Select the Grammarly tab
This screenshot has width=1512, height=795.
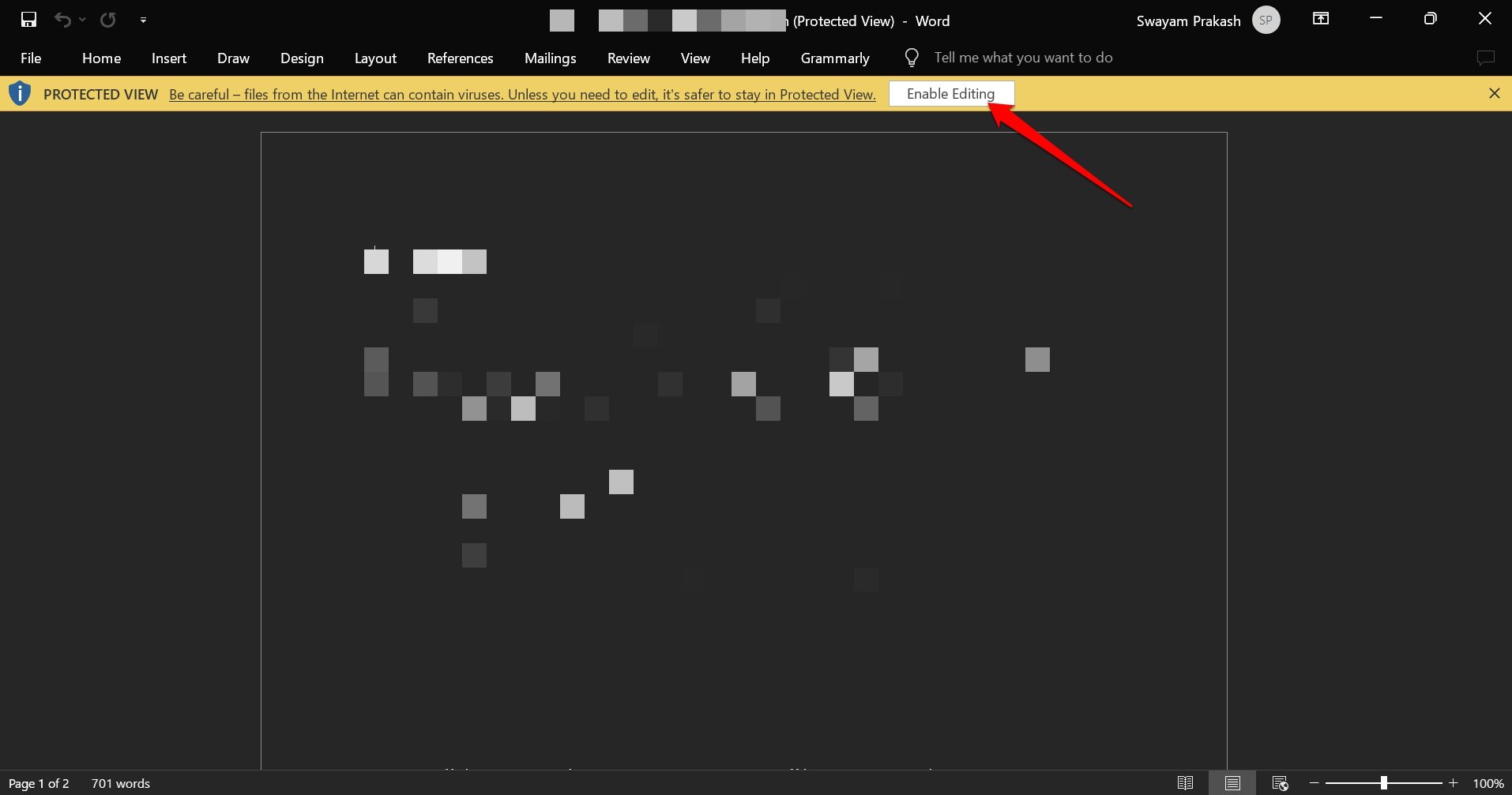click(835, 58)
